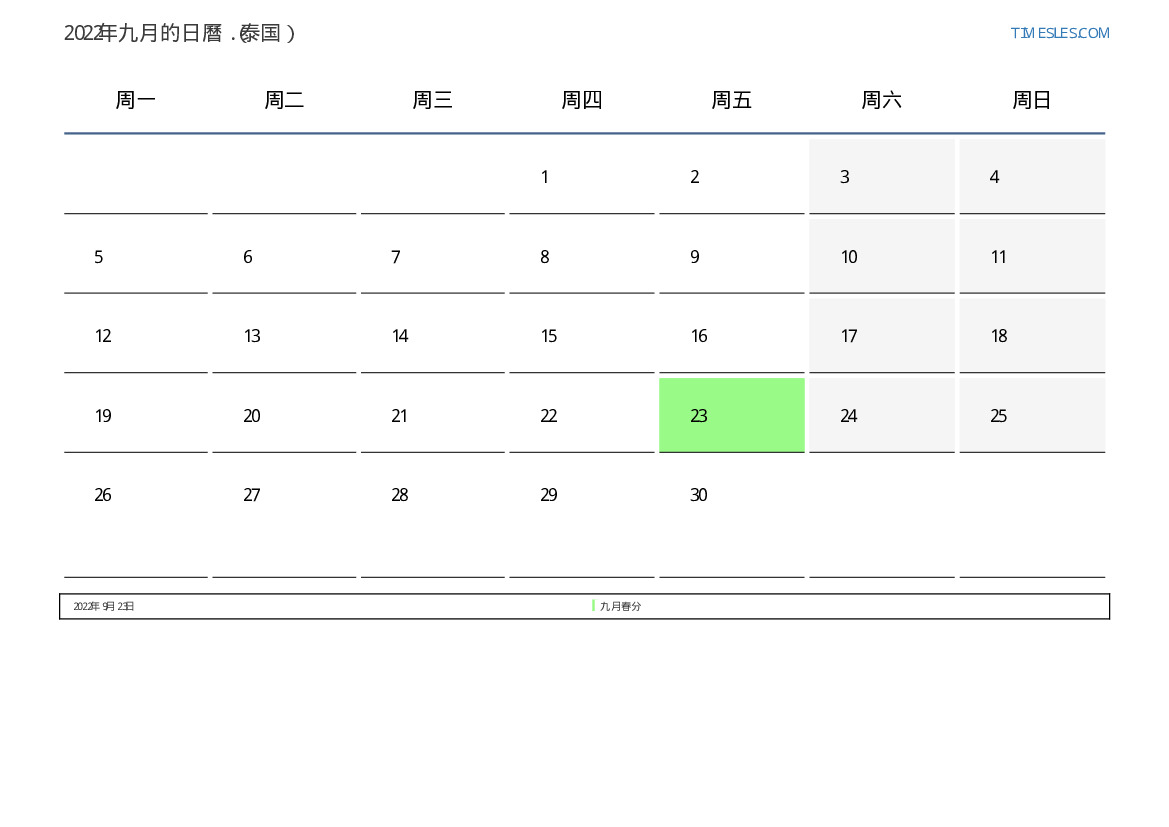Click day 30, the last day

(x=731, y=495)
